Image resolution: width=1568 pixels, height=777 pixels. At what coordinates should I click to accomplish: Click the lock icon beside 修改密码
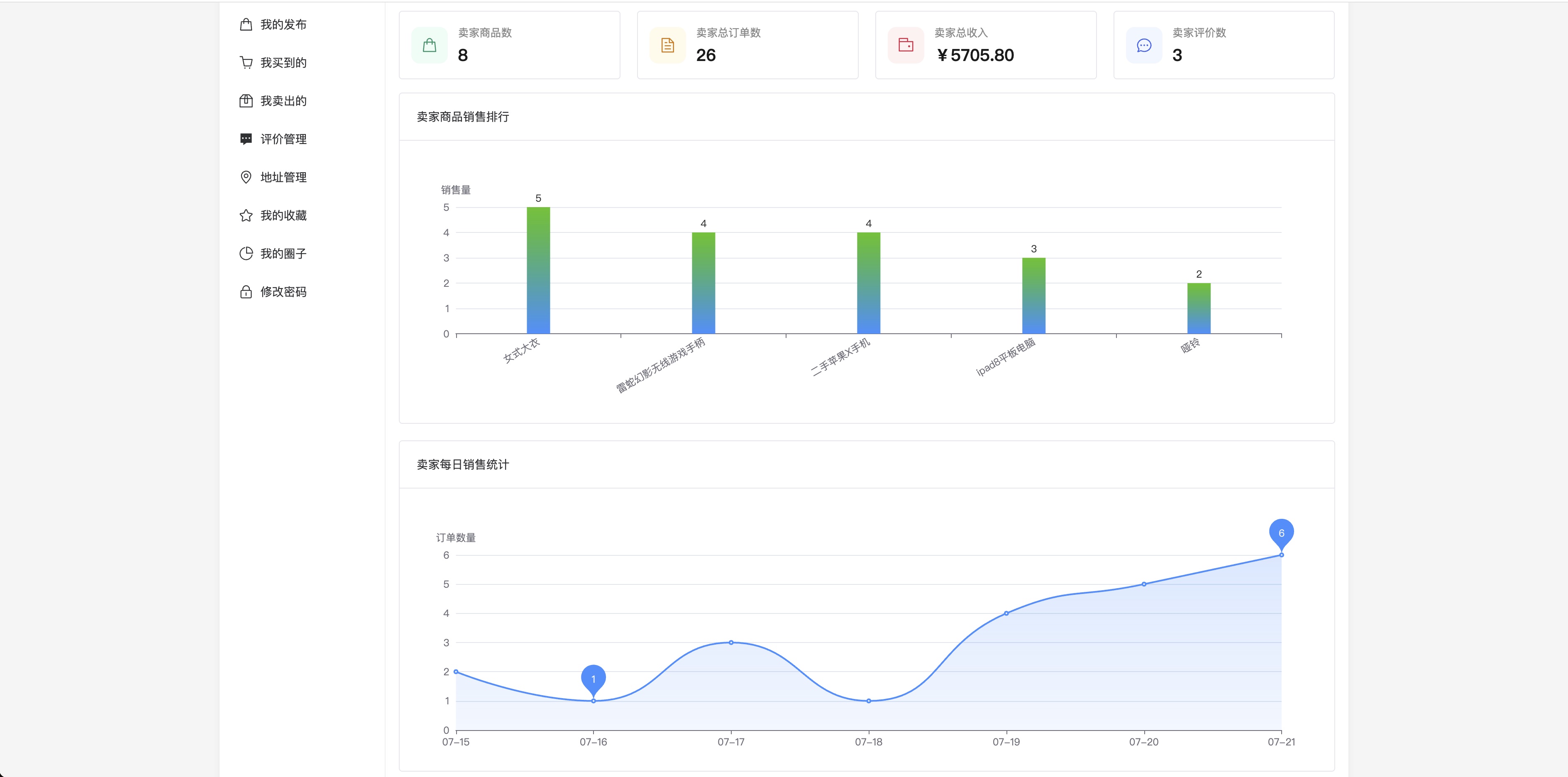coord(246,292)
